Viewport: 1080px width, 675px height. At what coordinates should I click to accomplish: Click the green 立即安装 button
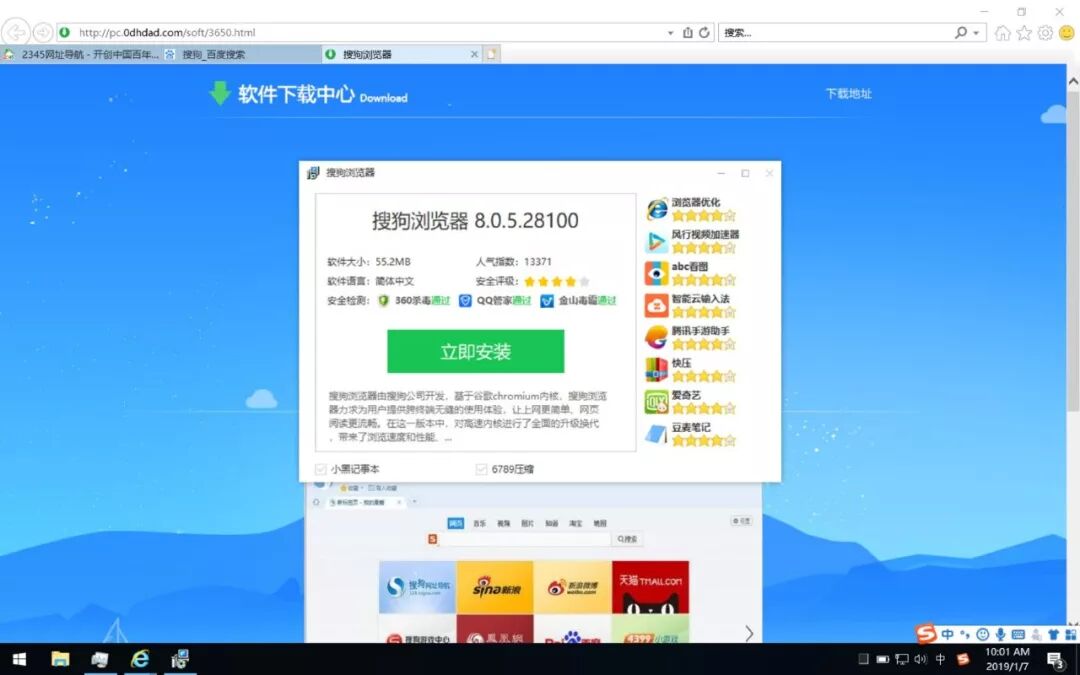tap(475, 351)
